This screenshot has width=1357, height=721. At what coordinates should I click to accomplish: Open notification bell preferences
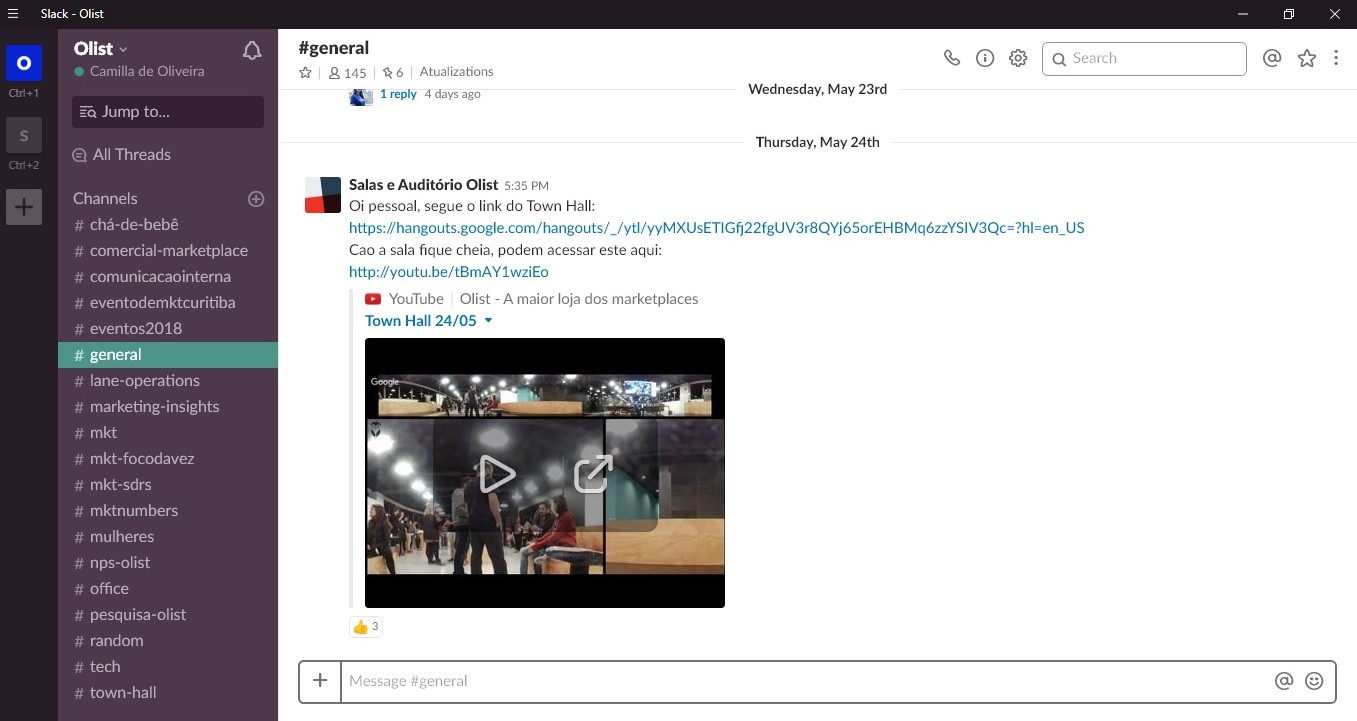pyautogui.click(x=252, y=50)
